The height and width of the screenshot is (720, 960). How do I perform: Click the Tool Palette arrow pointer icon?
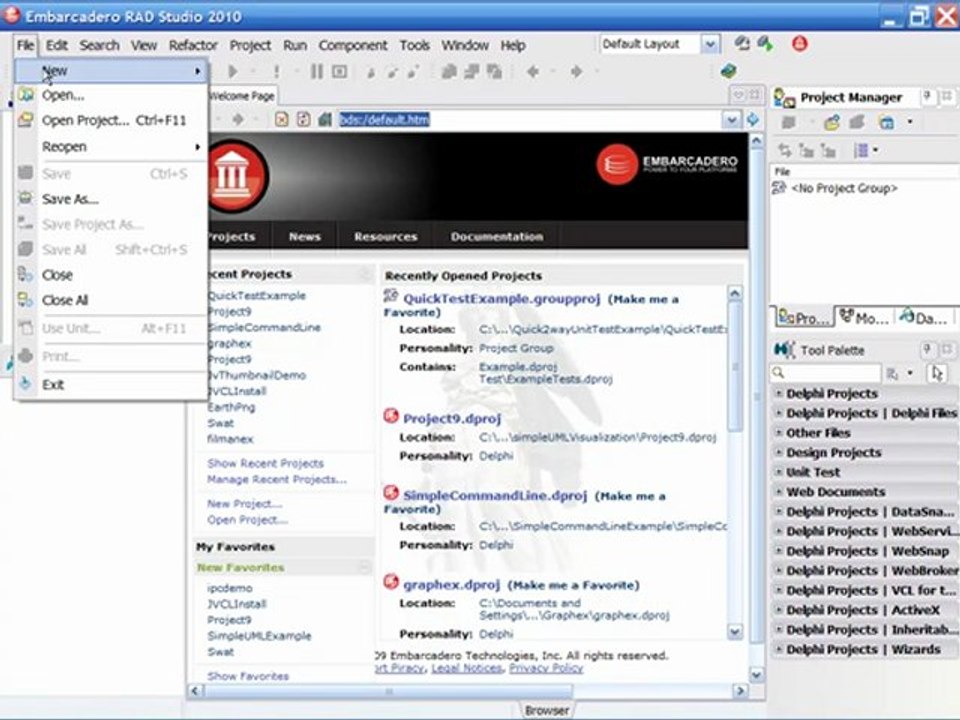pos(937,373)
